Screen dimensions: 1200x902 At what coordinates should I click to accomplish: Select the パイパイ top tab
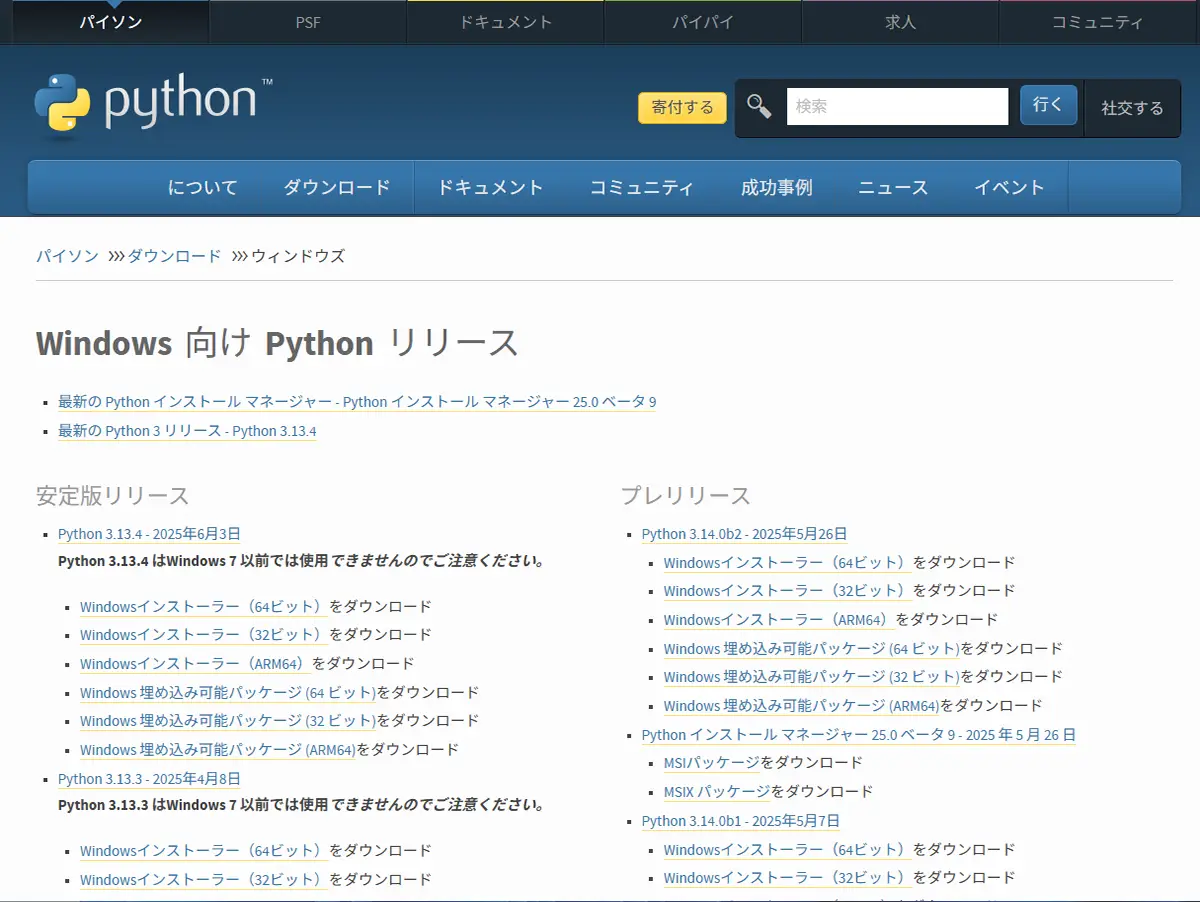pos(703,22)
